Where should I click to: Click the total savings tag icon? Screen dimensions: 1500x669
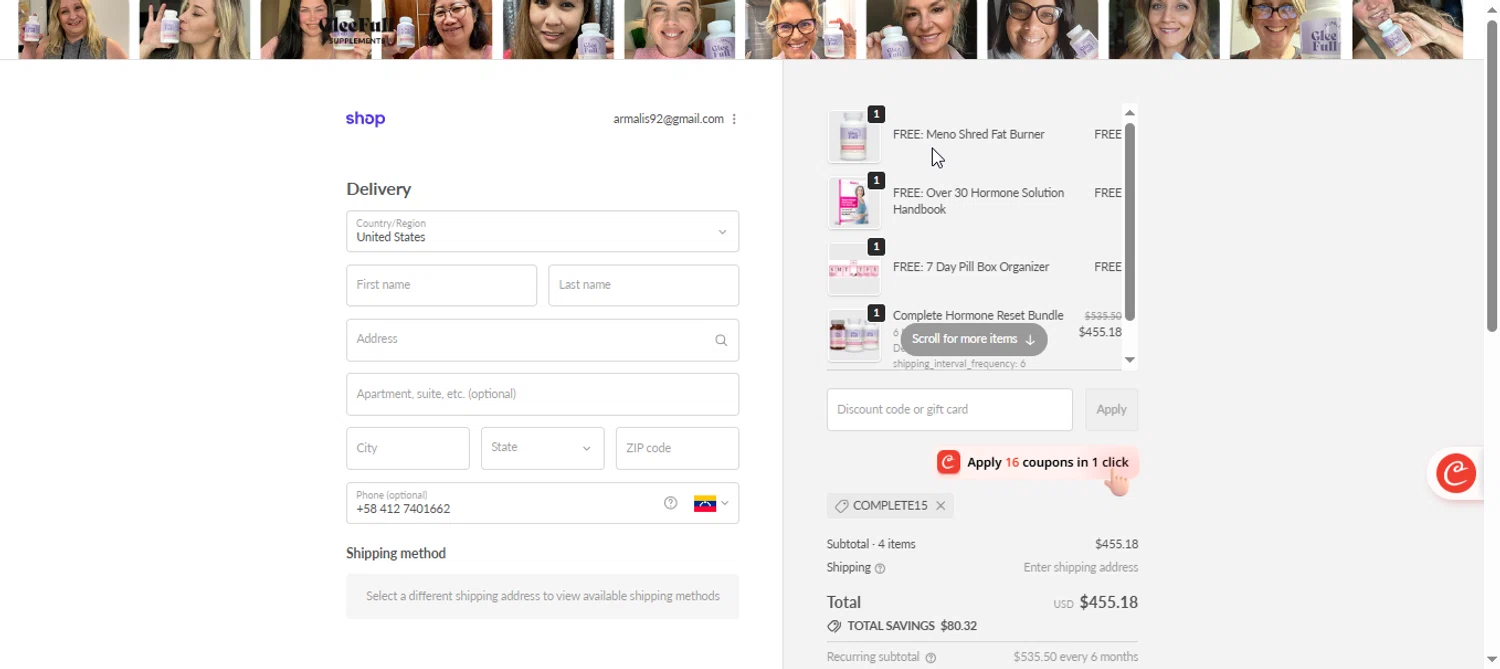click(834, 626)
